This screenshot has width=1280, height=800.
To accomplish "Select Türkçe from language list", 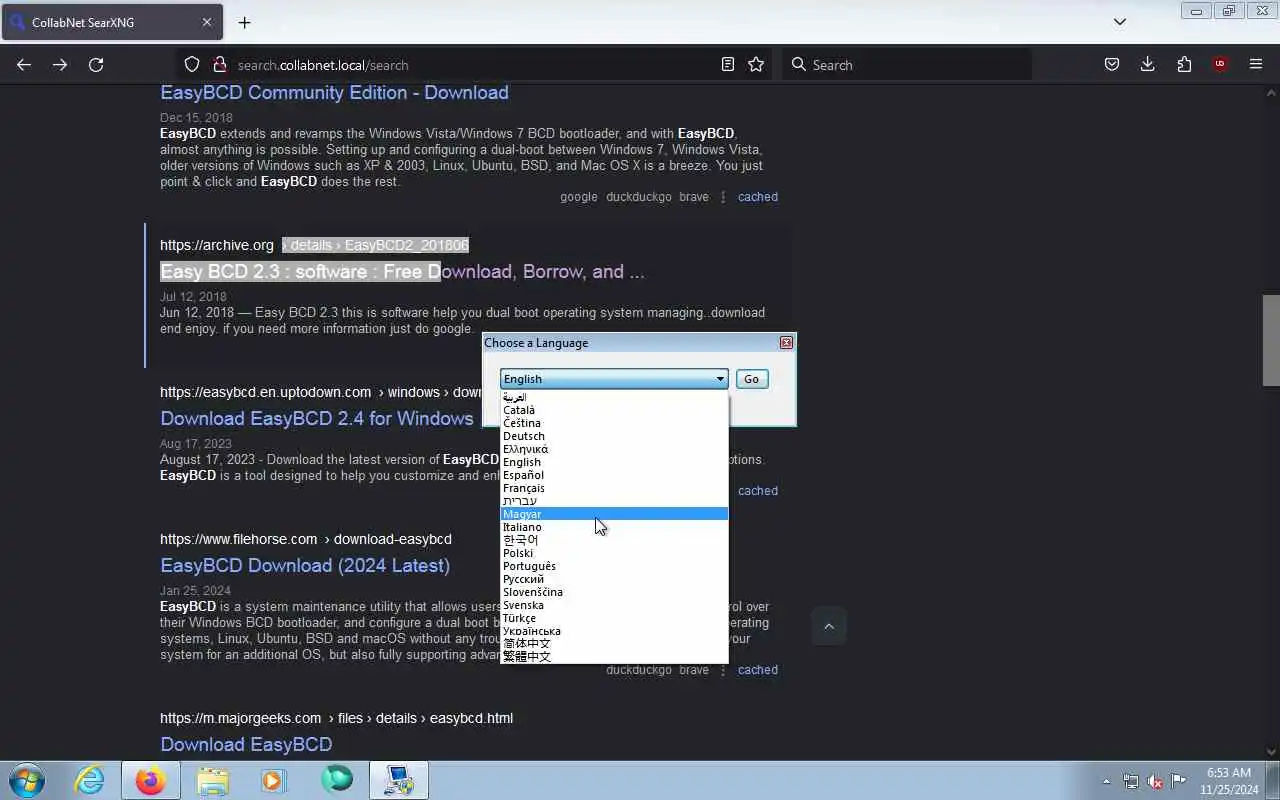I will 614,618.
